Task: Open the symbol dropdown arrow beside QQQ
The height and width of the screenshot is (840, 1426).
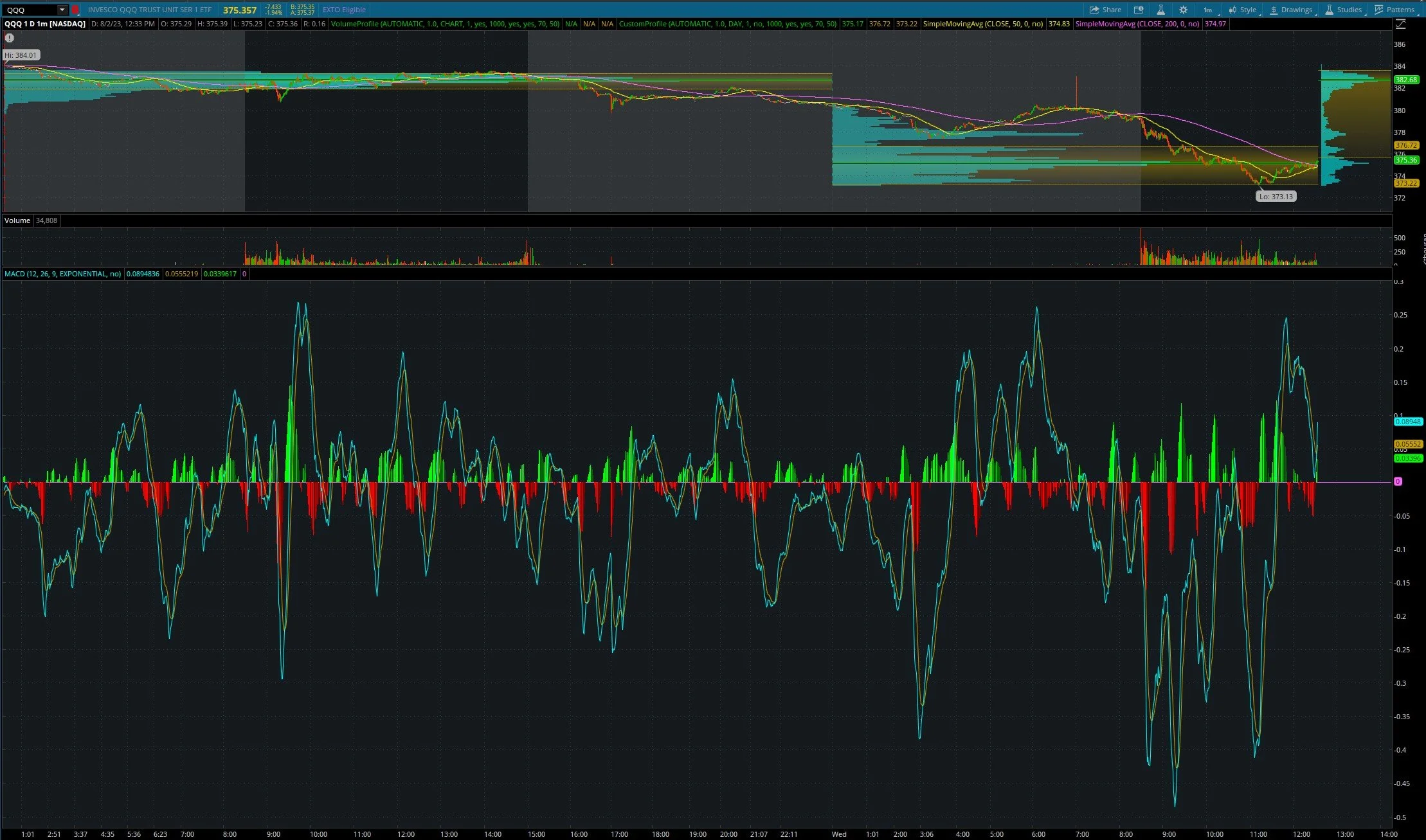Action: [62, 10]
